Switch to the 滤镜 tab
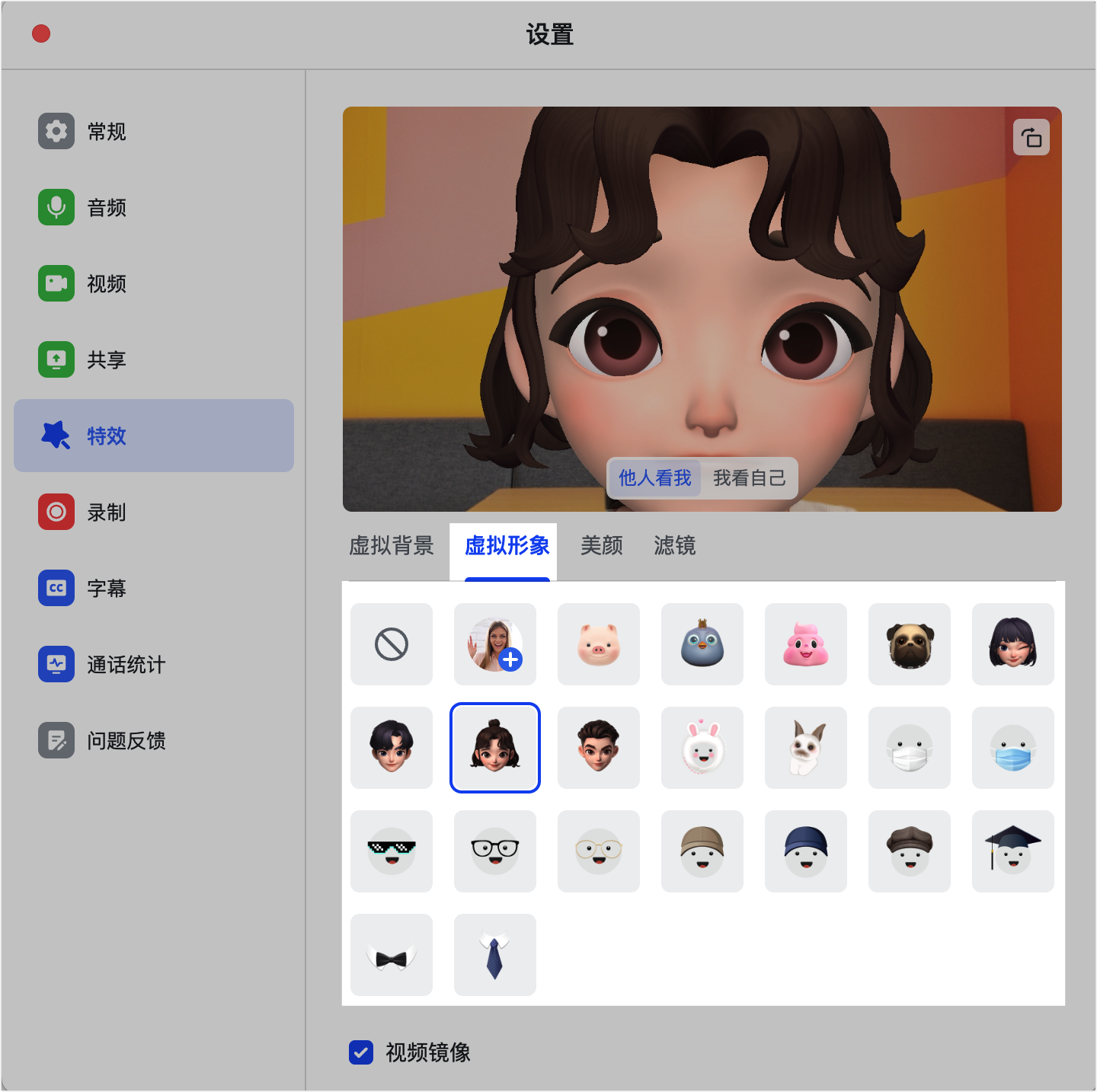 [675, 545]
